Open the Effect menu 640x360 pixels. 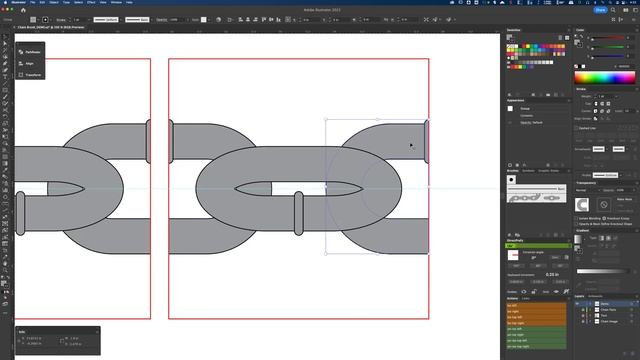pos(91,2)
